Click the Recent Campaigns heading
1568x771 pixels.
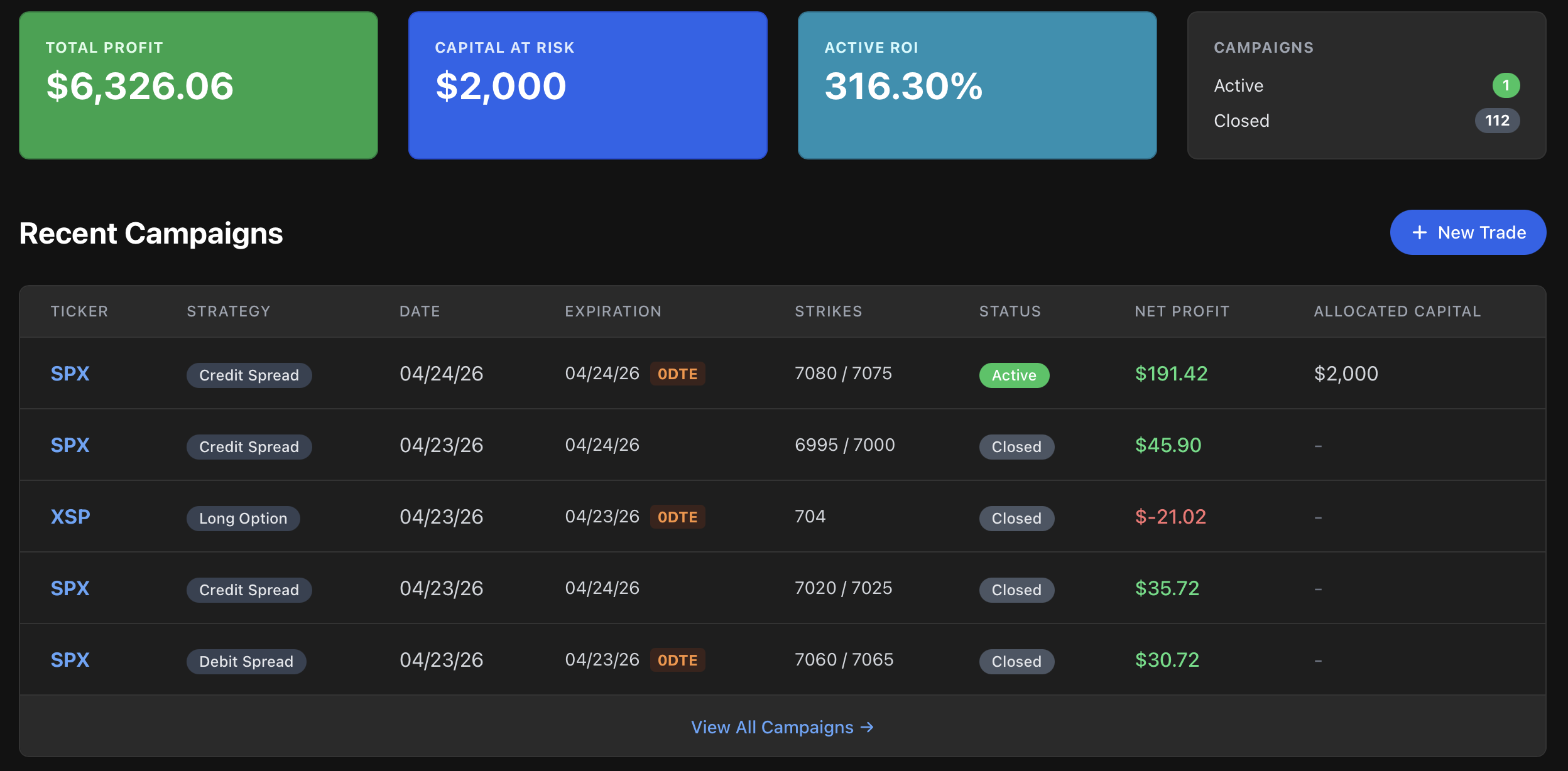(x=151, y=234)
